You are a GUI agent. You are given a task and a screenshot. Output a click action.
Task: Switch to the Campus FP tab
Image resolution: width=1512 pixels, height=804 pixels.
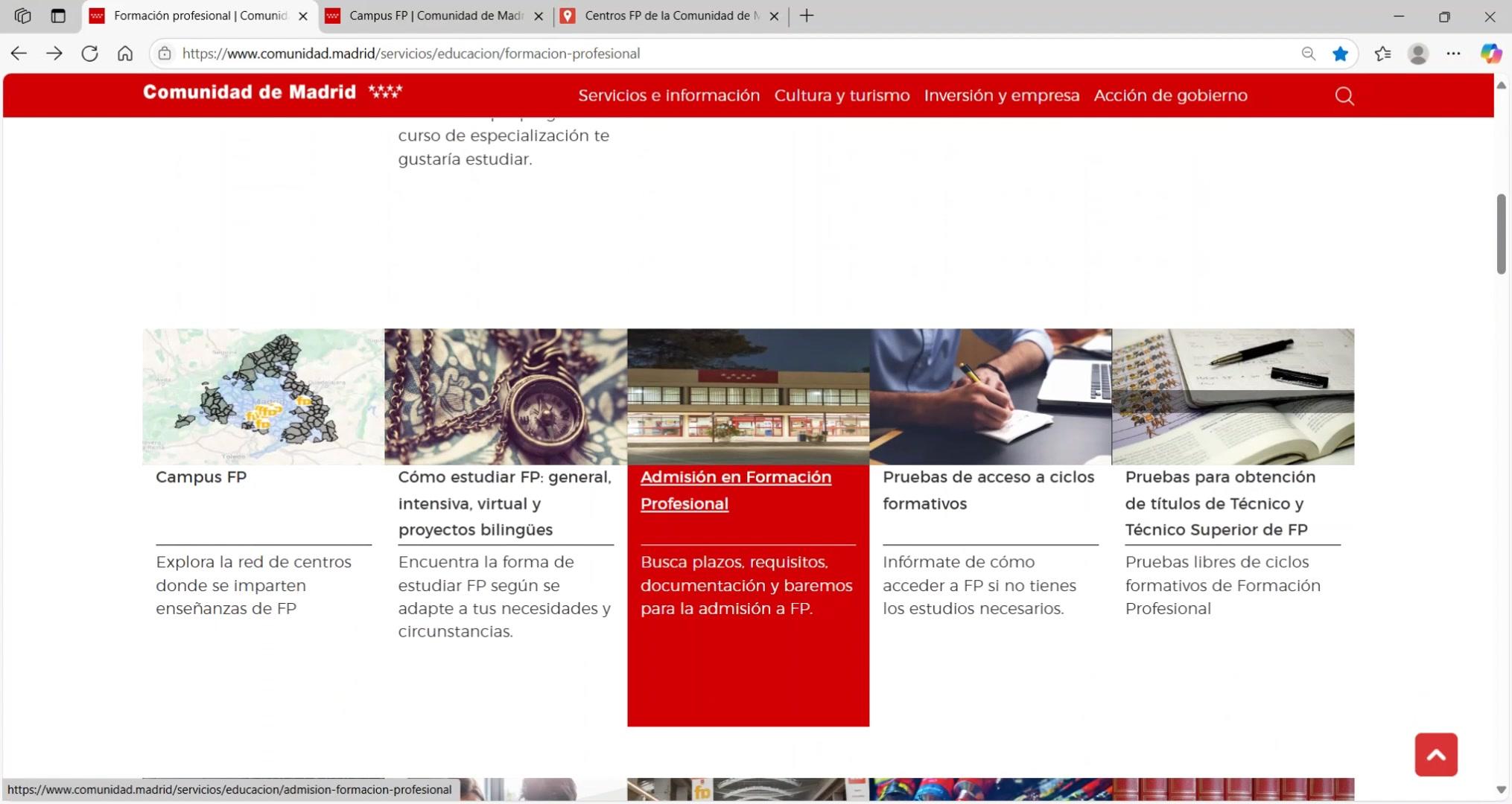point(436,16)
